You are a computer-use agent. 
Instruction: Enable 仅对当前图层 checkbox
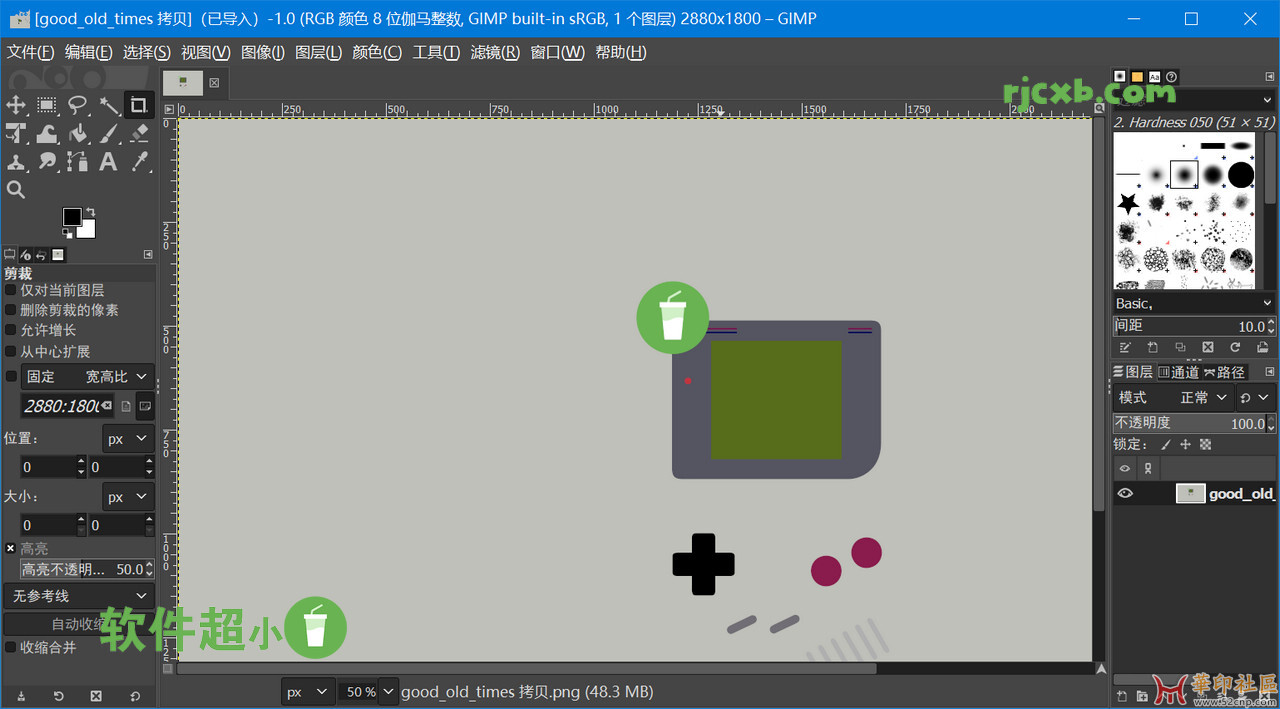tap(11, 290)
